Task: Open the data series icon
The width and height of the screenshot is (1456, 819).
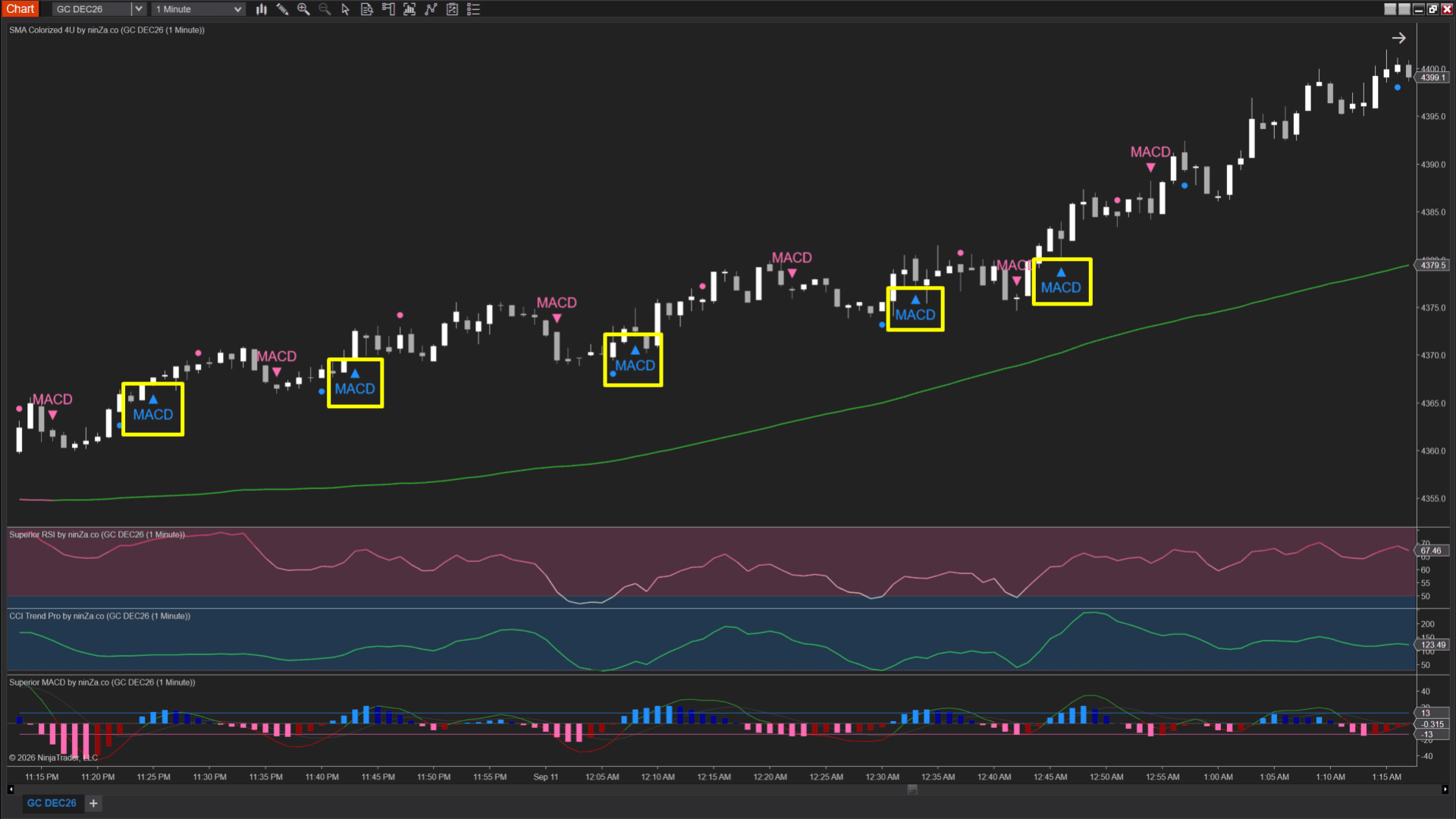Action: point(409,9)
